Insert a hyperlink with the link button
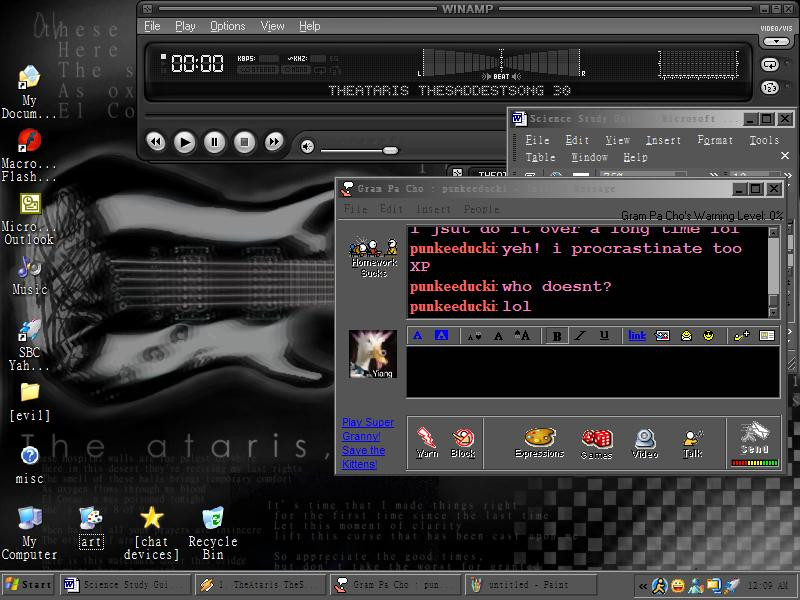This screenshot has height=600, width=800. tap(637, 336)
